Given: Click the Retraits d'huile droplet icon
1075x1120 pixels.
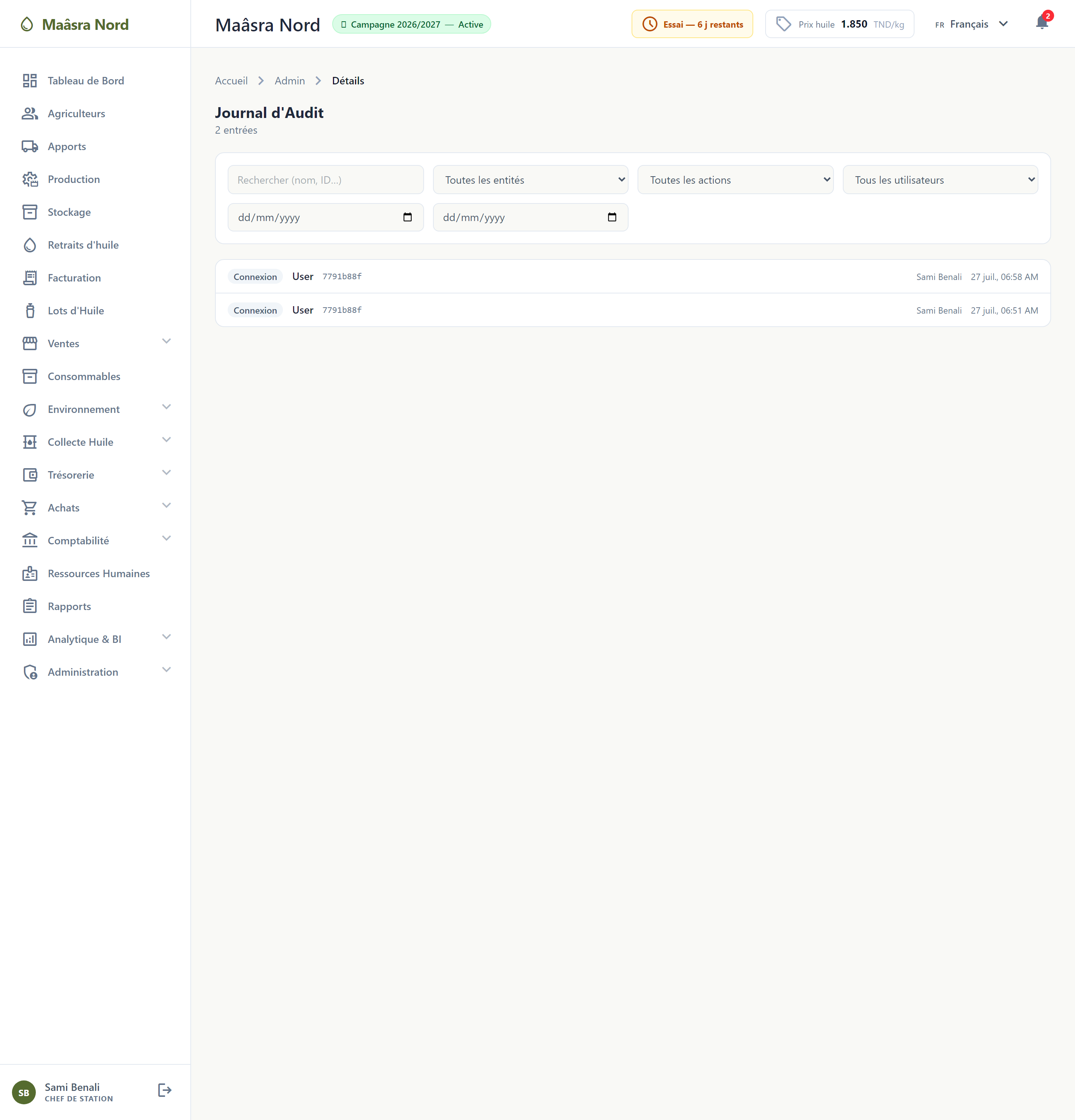Looking at the screenshot, I should (x=30, y=245).
